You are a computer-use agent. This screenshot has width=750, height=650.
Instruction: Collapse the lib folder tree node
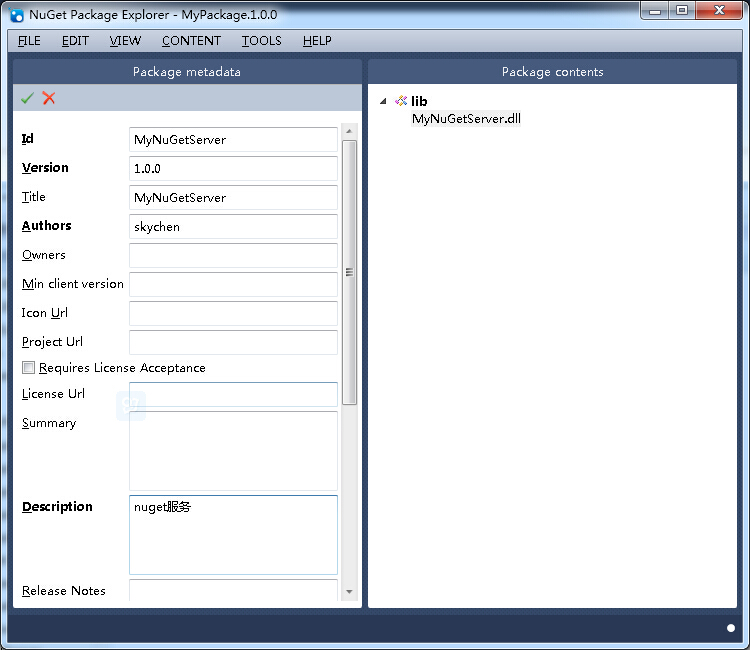[383, 101]
